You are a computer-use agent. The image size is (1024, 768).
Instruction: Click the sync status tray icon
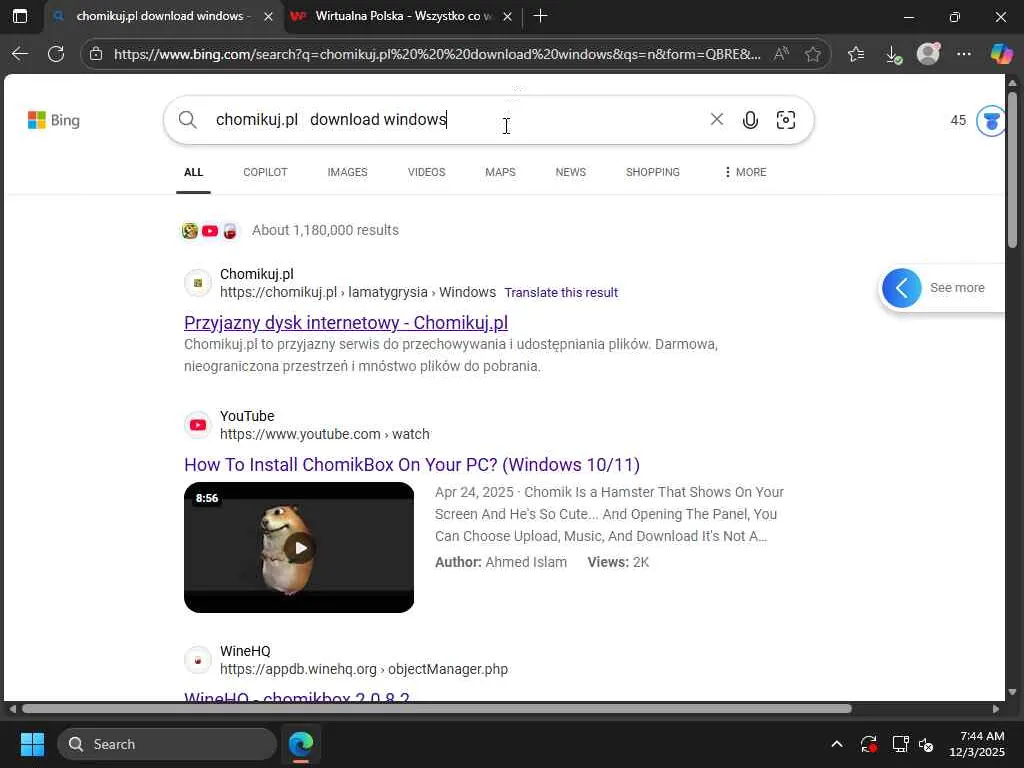(869, 744)
